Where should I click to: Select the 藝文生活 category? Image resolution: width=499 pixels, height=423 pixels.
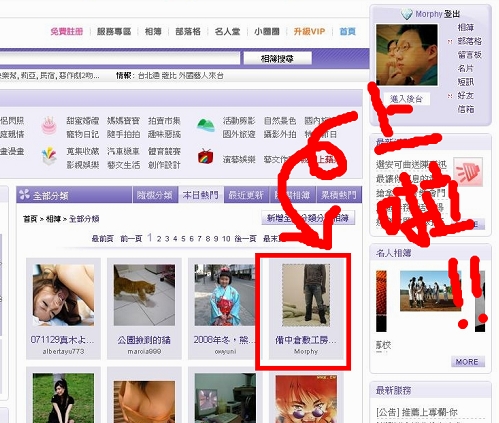point(123,165)
